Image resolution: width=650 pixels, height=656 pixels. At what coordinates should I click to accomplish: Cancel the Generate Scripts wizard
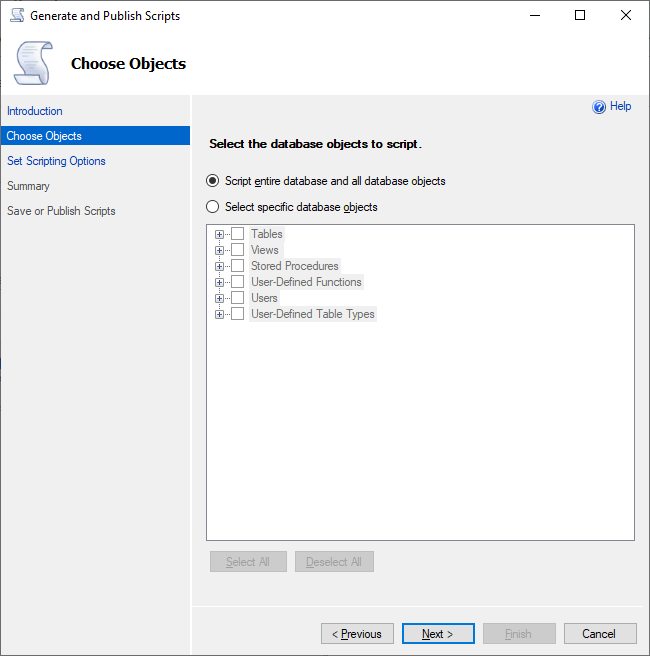(600, 634)
